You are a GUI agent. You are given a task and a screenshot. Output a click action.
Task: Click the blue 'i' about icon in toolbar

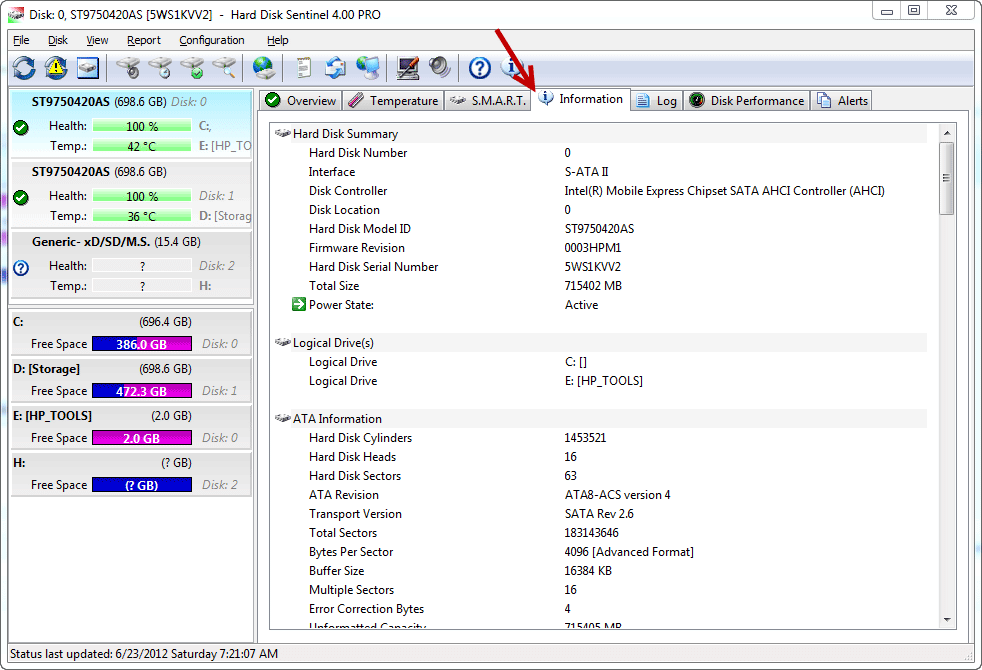point(510,66)
